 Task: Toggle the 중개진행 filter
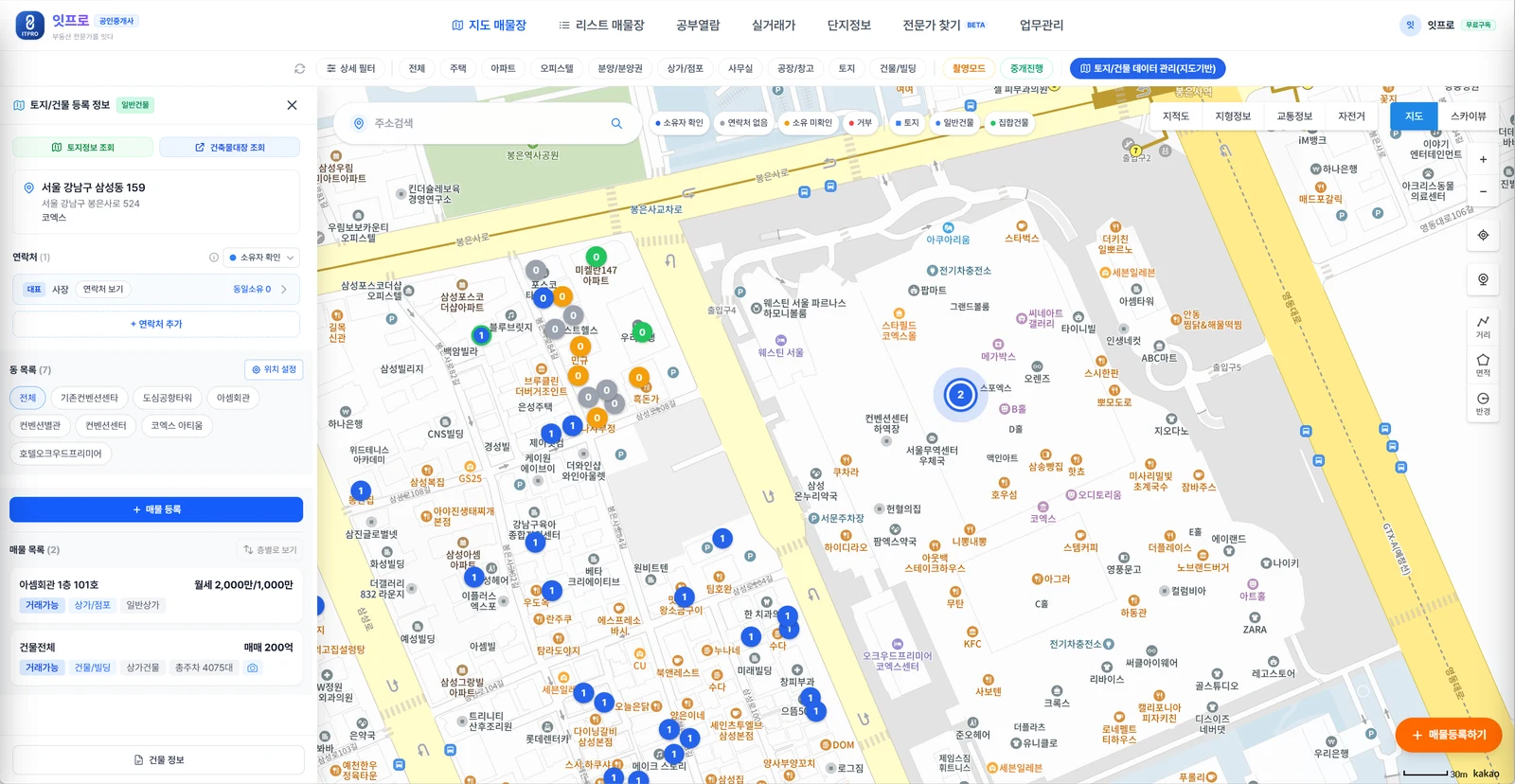1026,68
